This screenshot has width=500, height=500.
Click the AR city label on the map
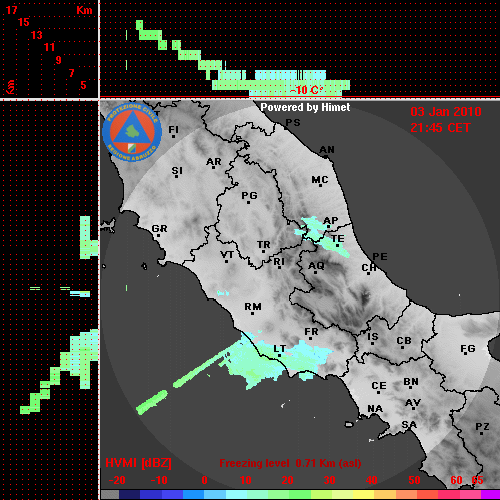coord(214,162)
